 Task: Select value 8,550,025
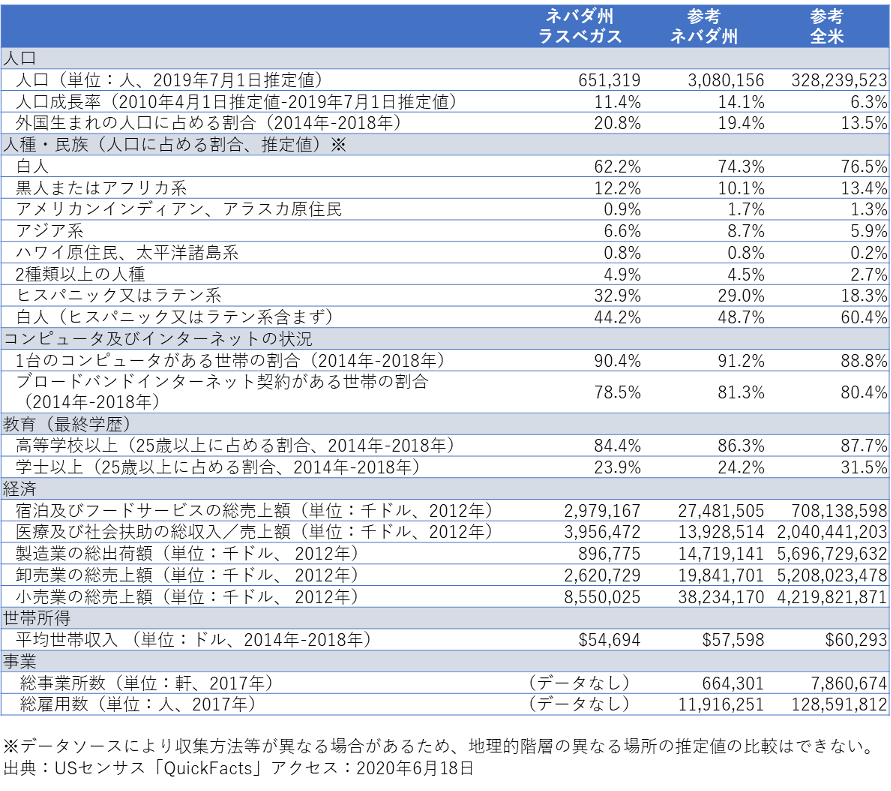coord(602,597)
